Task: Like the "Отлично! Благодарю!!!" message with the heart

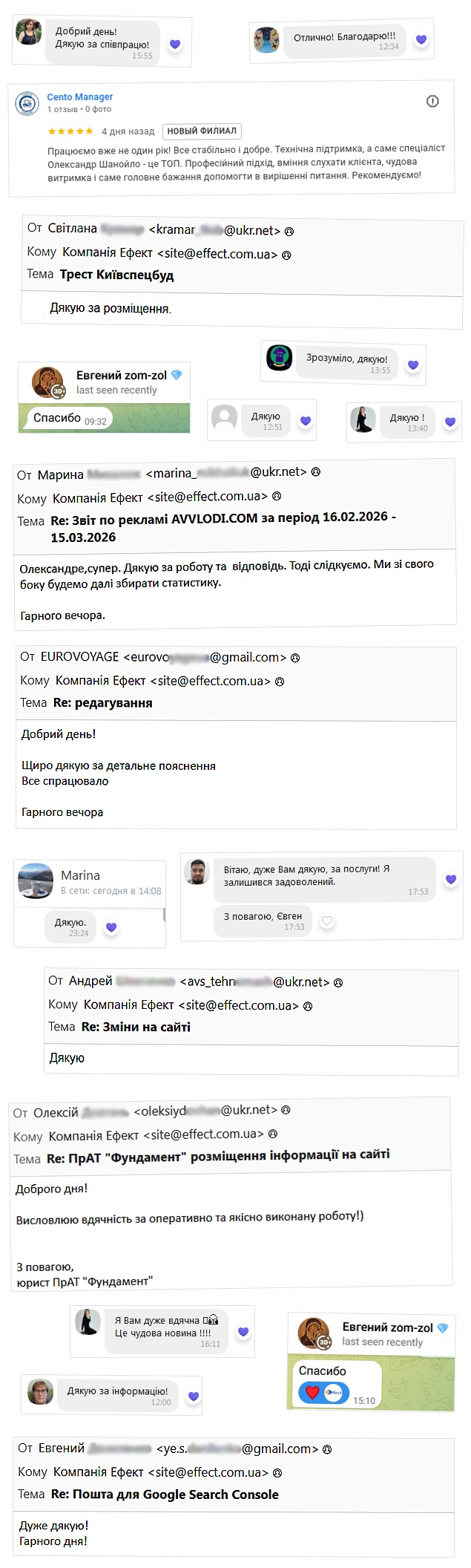Action: pos(421,39)
